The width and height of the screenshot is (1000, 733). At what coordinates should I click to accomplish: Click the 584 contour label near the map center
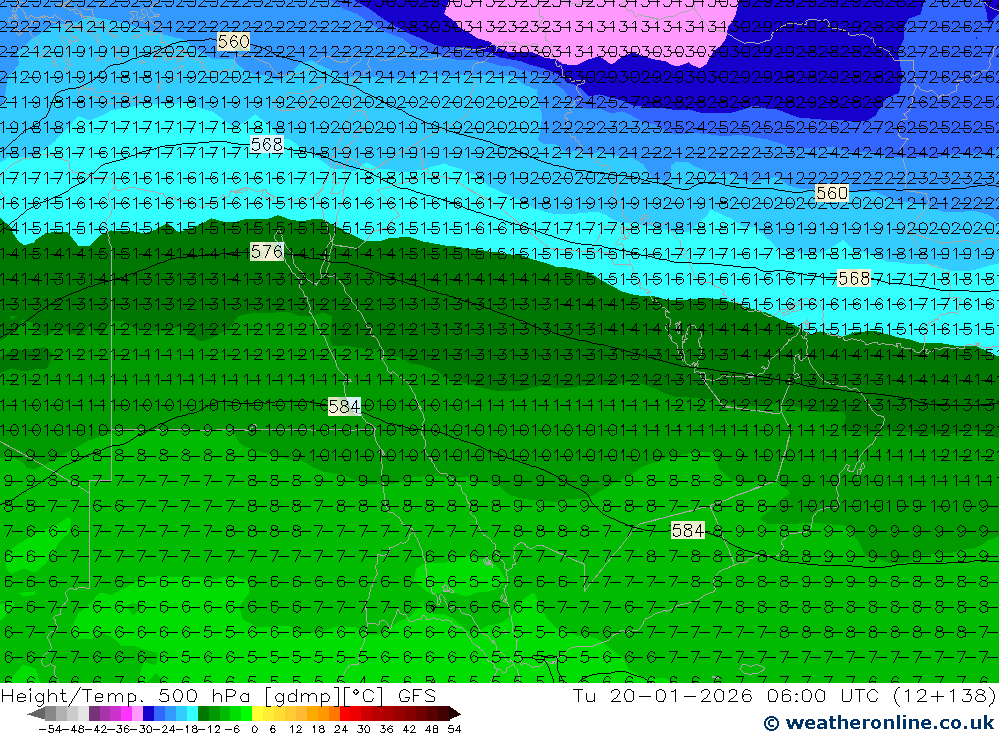pyautogui.click(x=344, y=406)
